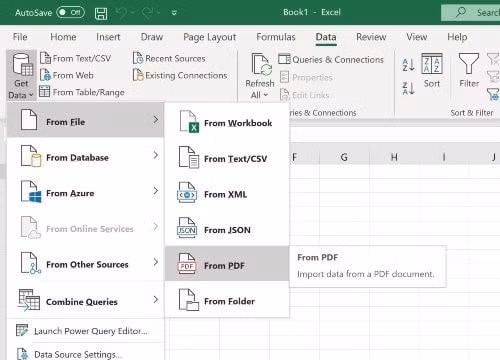
Task: Click the Properties button
Action: pos(306,77)
